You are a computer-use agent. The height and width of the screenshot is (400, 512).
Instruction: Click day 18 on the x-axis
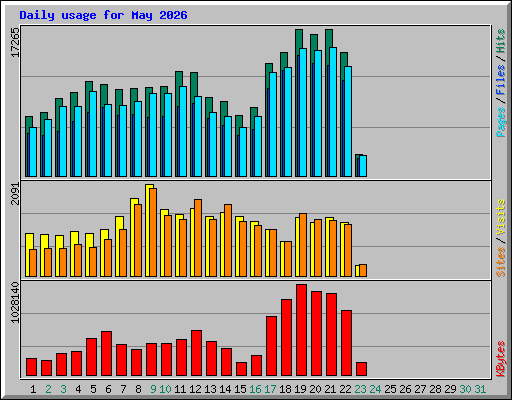coord(285,389)
